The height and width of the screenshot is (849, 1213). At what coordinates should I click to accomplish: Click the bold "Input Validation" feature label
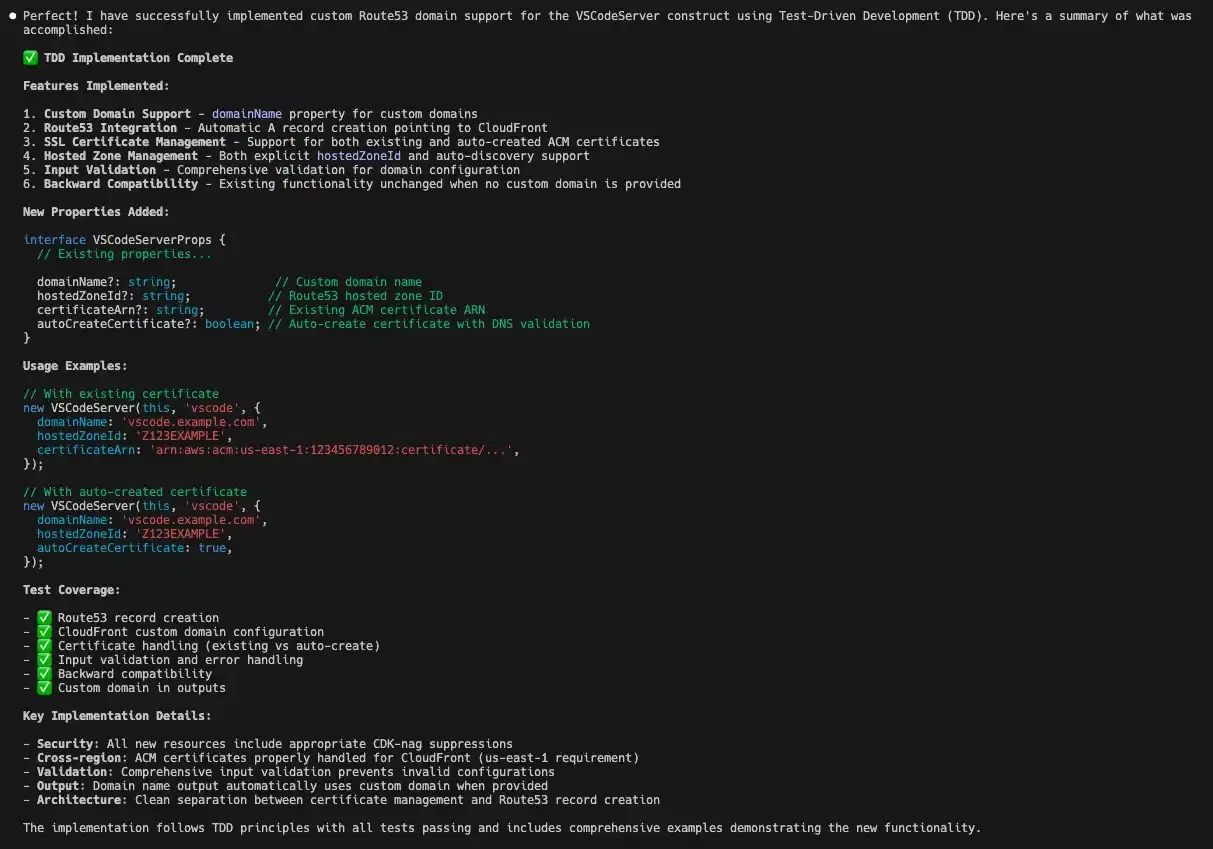[x=100, y=170]
